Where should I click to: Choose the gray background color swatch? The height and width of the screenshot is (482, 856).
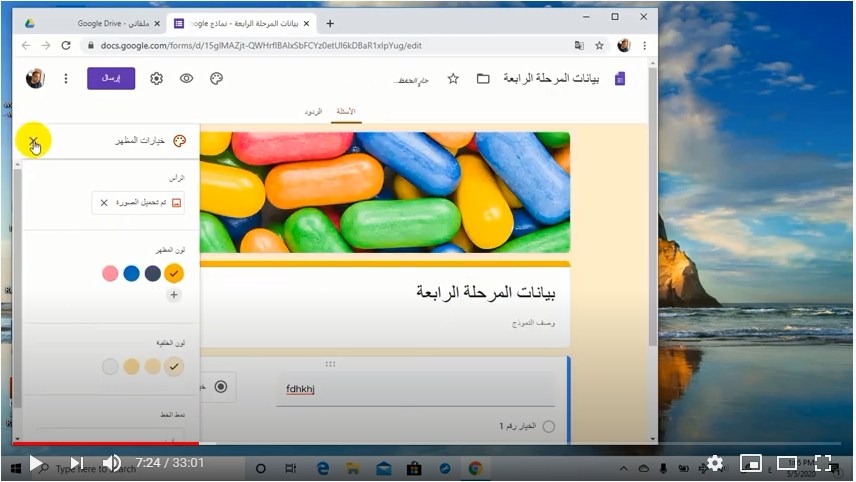(x=110, y=366)
